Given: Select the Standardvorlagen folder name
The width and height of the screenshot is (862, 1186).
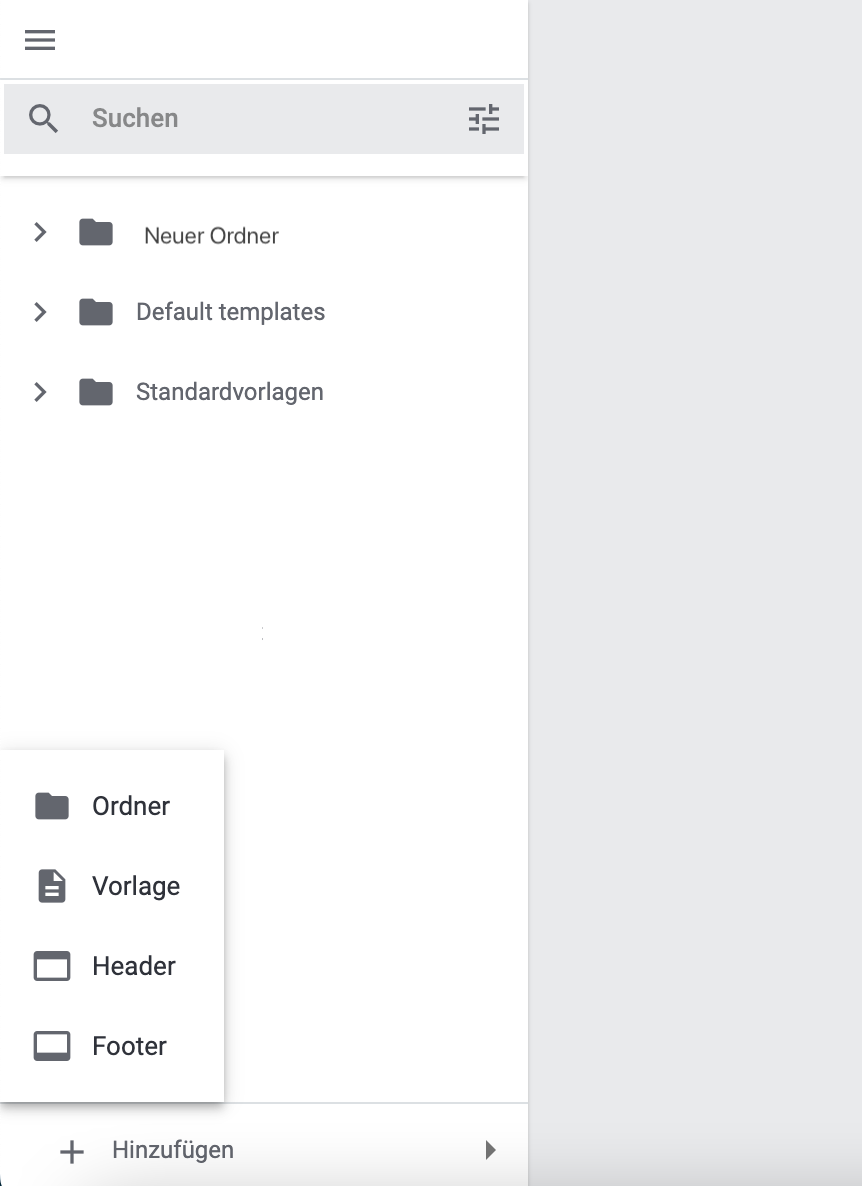Looking at the screenshot, I should 229,392.
